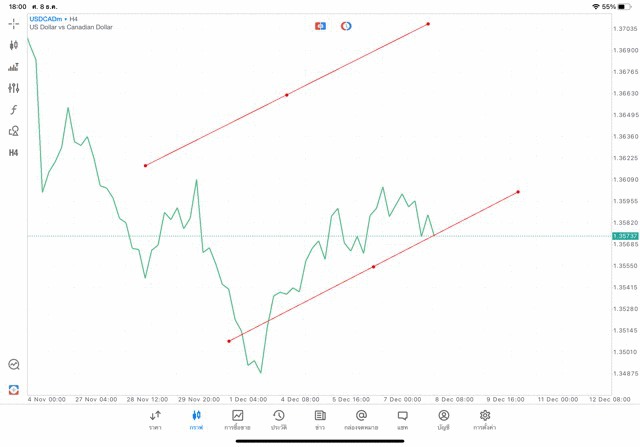The height and width of the screenshot is (447, 640).
Task: Tap the chart search icon at lower left
Action: tap(14, 365)
